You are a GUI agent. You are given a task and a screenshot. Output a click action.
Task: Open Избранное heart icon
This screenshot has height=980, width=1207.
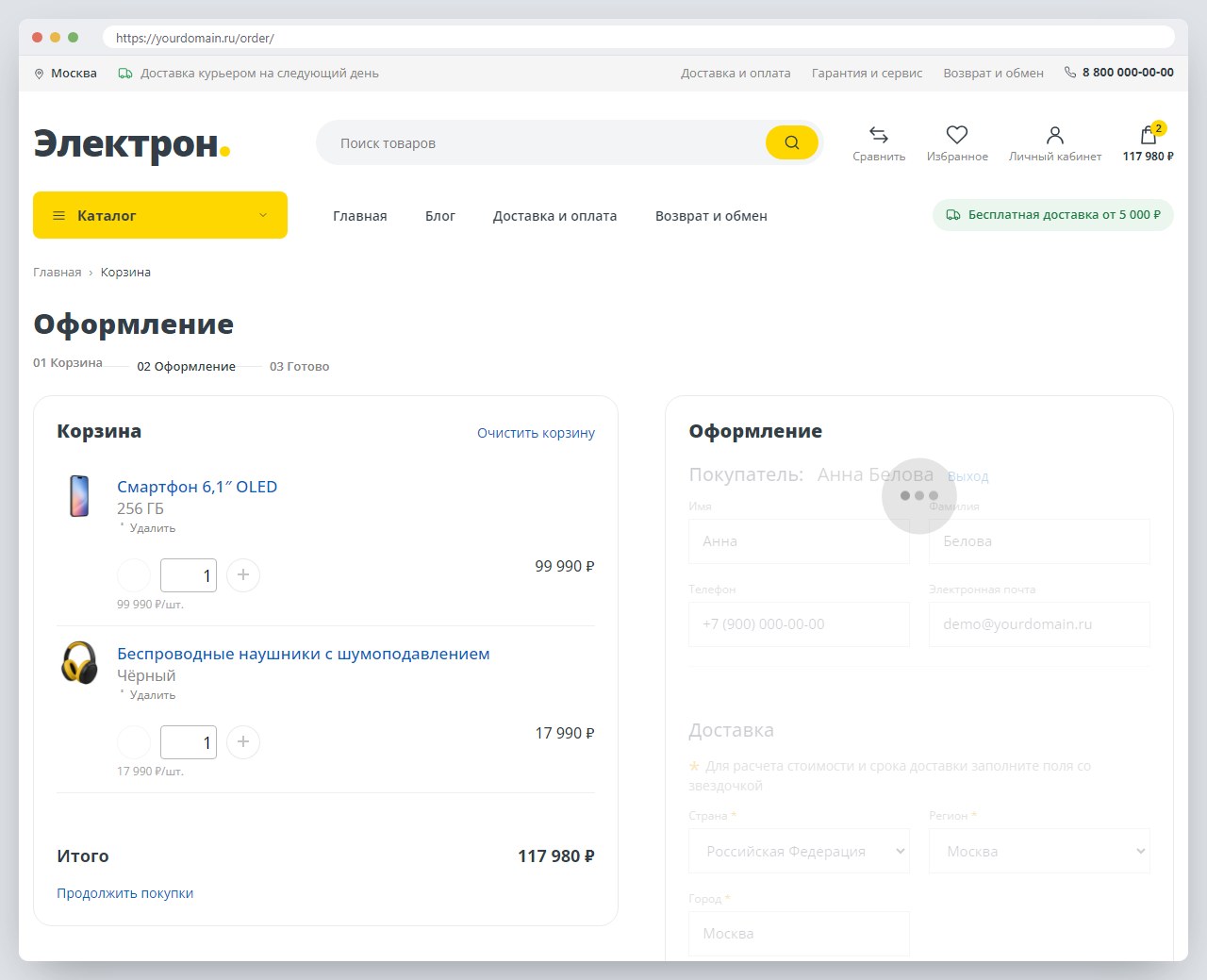(957, 135)
